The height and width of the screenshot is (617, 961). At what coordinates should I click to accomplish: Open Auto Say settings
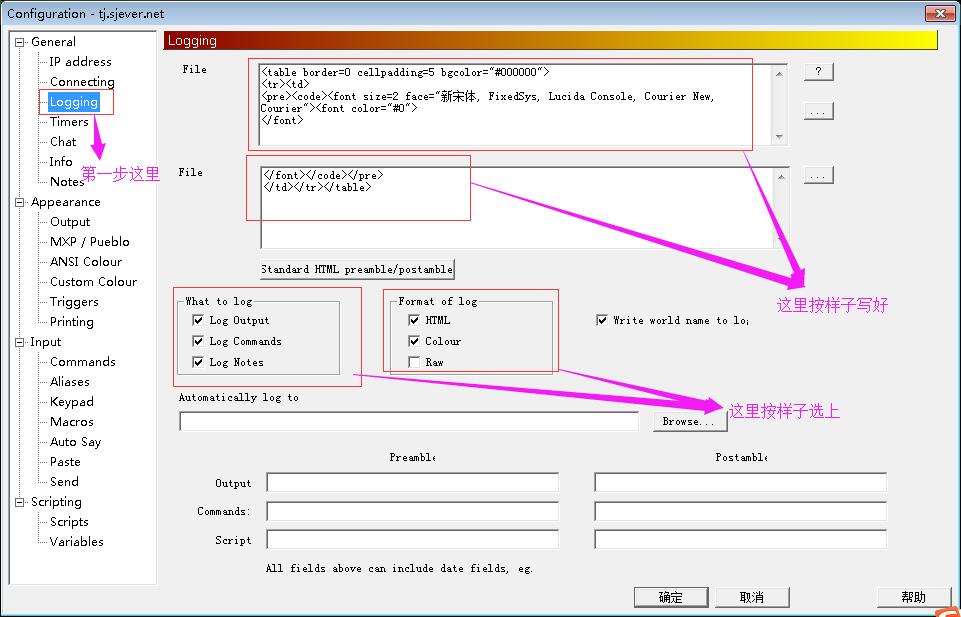tap(75, 442)
